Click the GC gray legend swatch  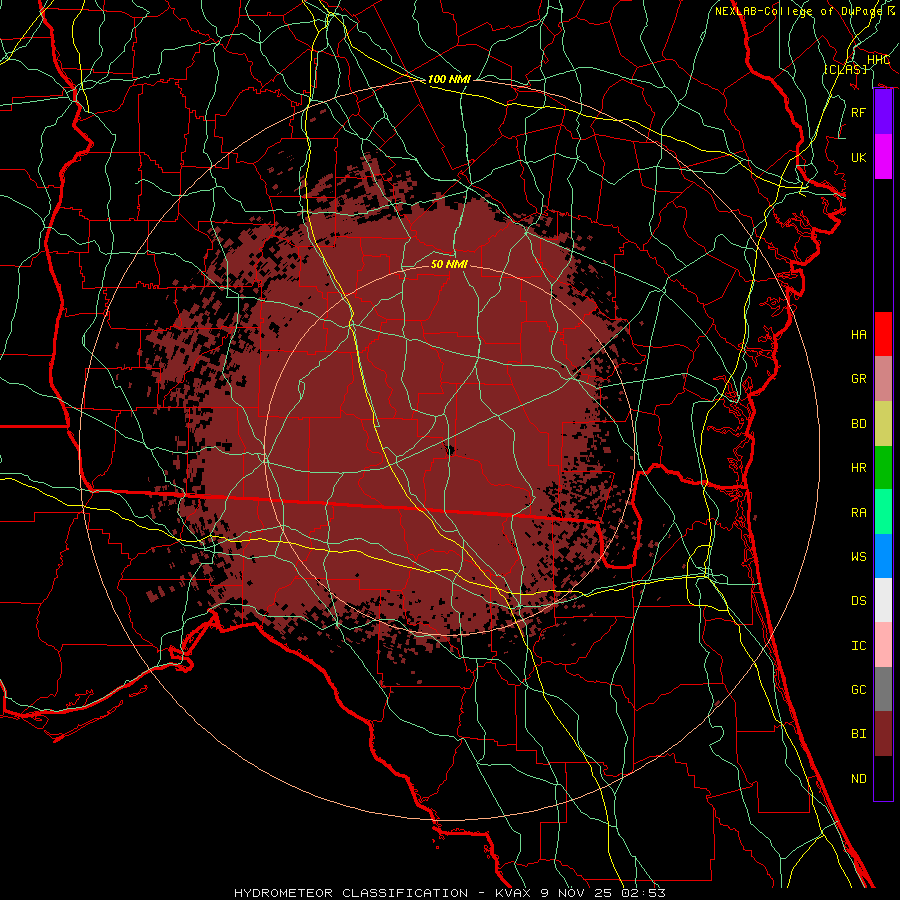pos(883,689)
